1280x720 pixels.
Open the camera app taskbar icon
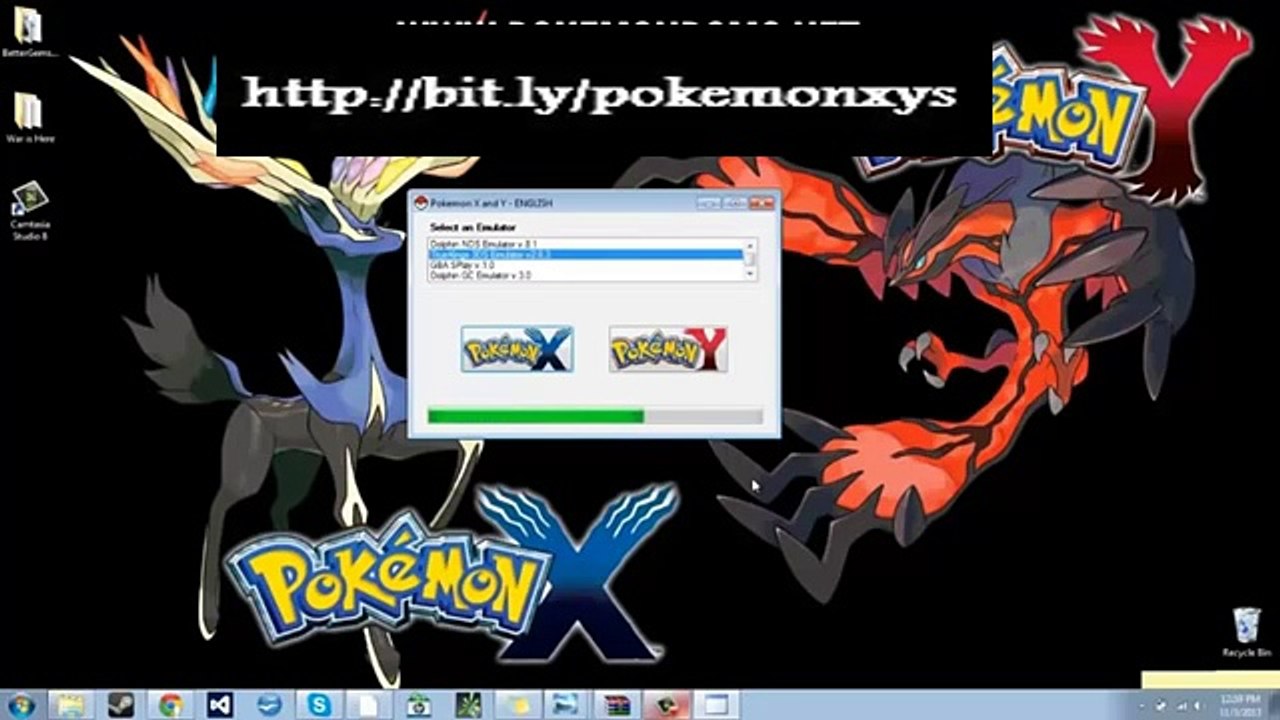[418, 704]
